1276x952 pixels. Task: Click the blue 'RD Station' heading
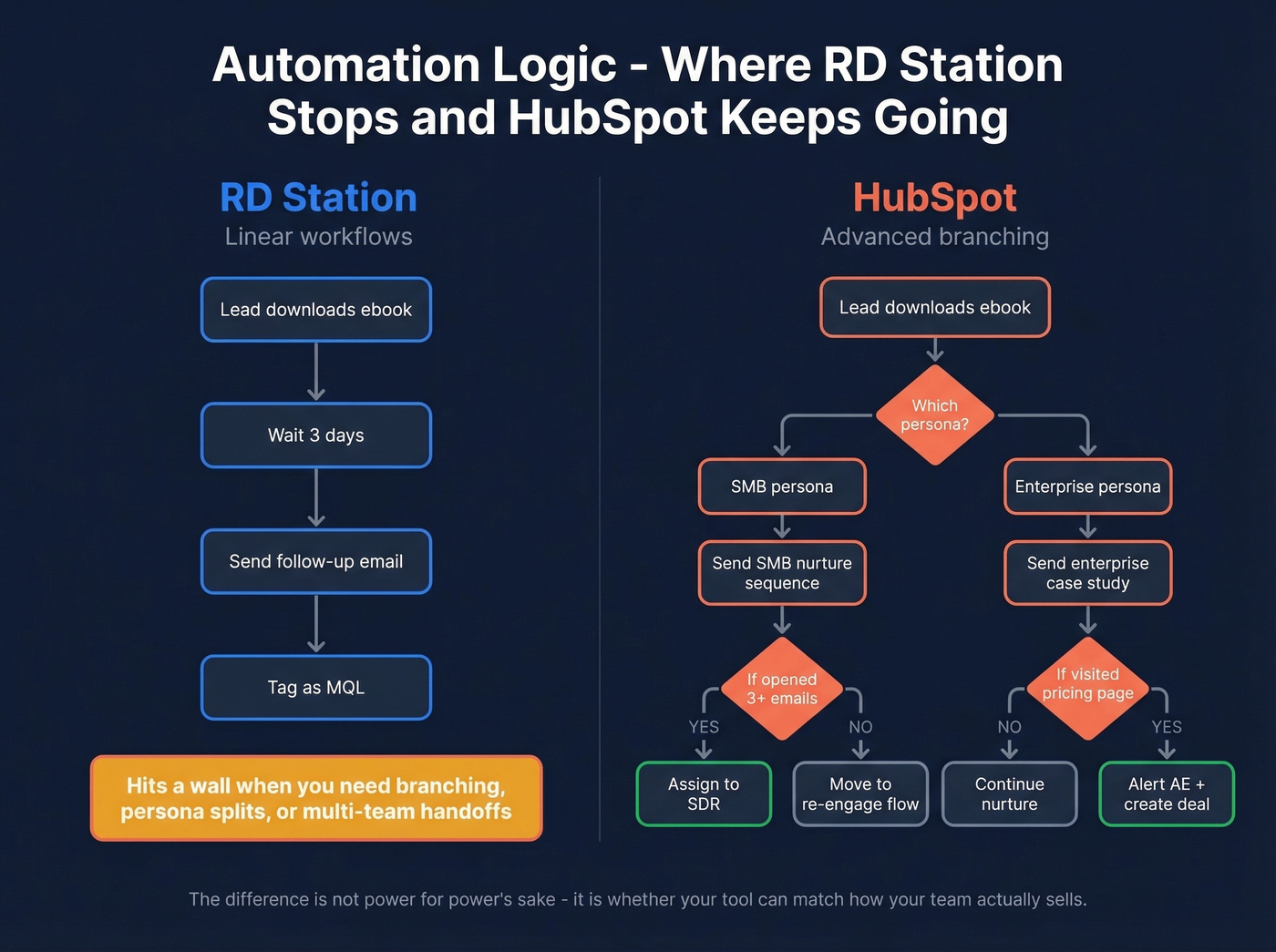point(317,197)
